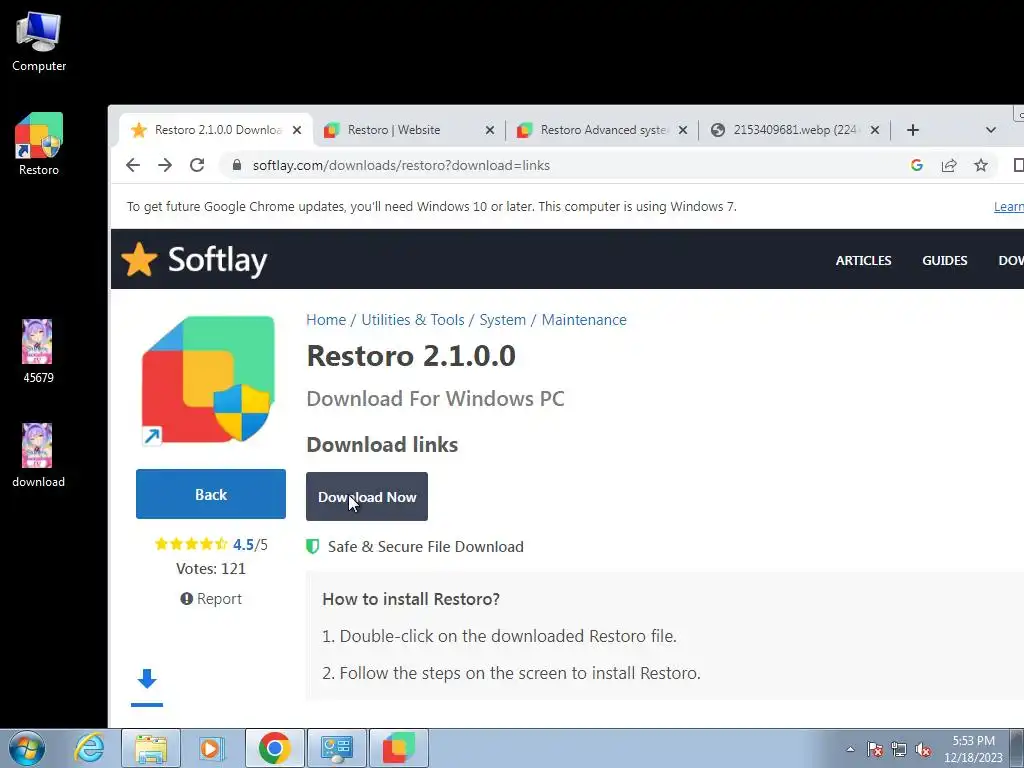
Task: Click the network status tray icon
Action: (x=899, y=749)
